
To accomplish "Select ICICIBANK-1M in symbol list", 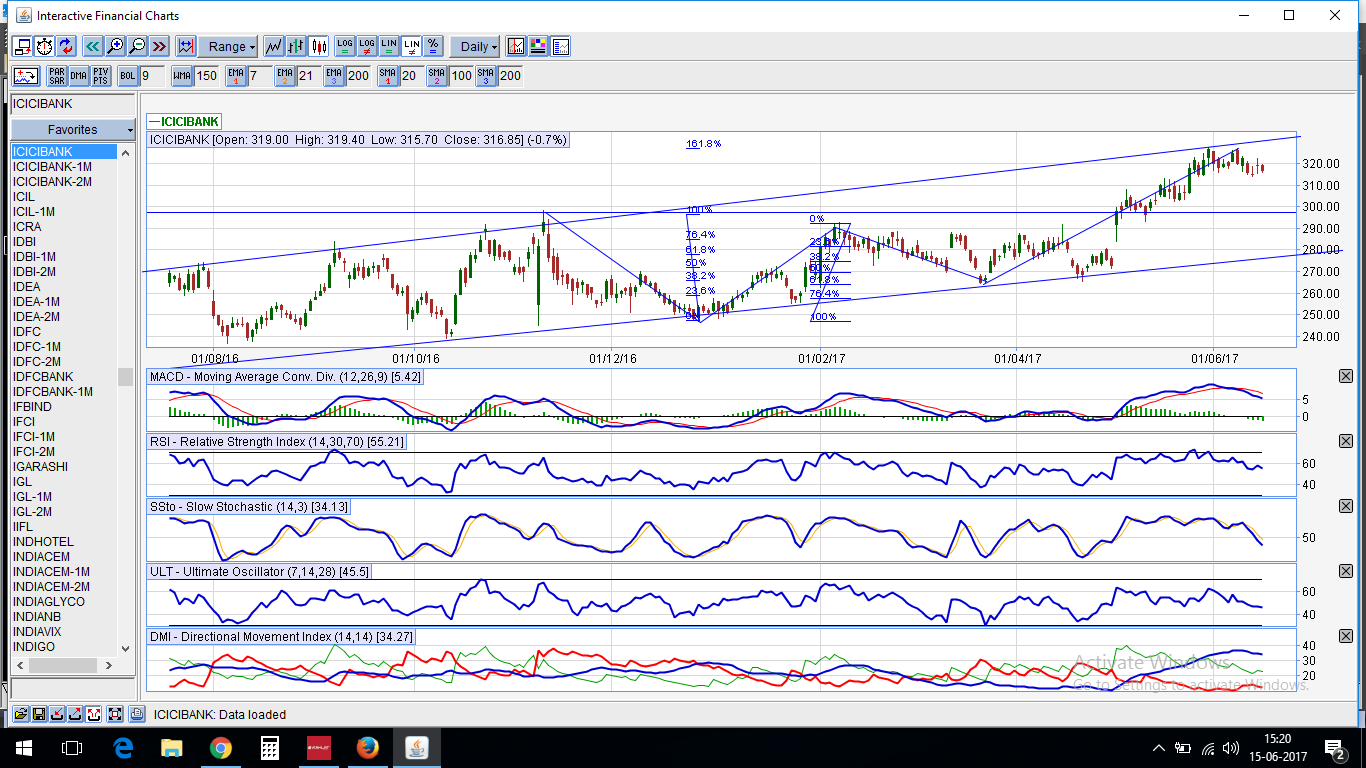I will point(65,167).
